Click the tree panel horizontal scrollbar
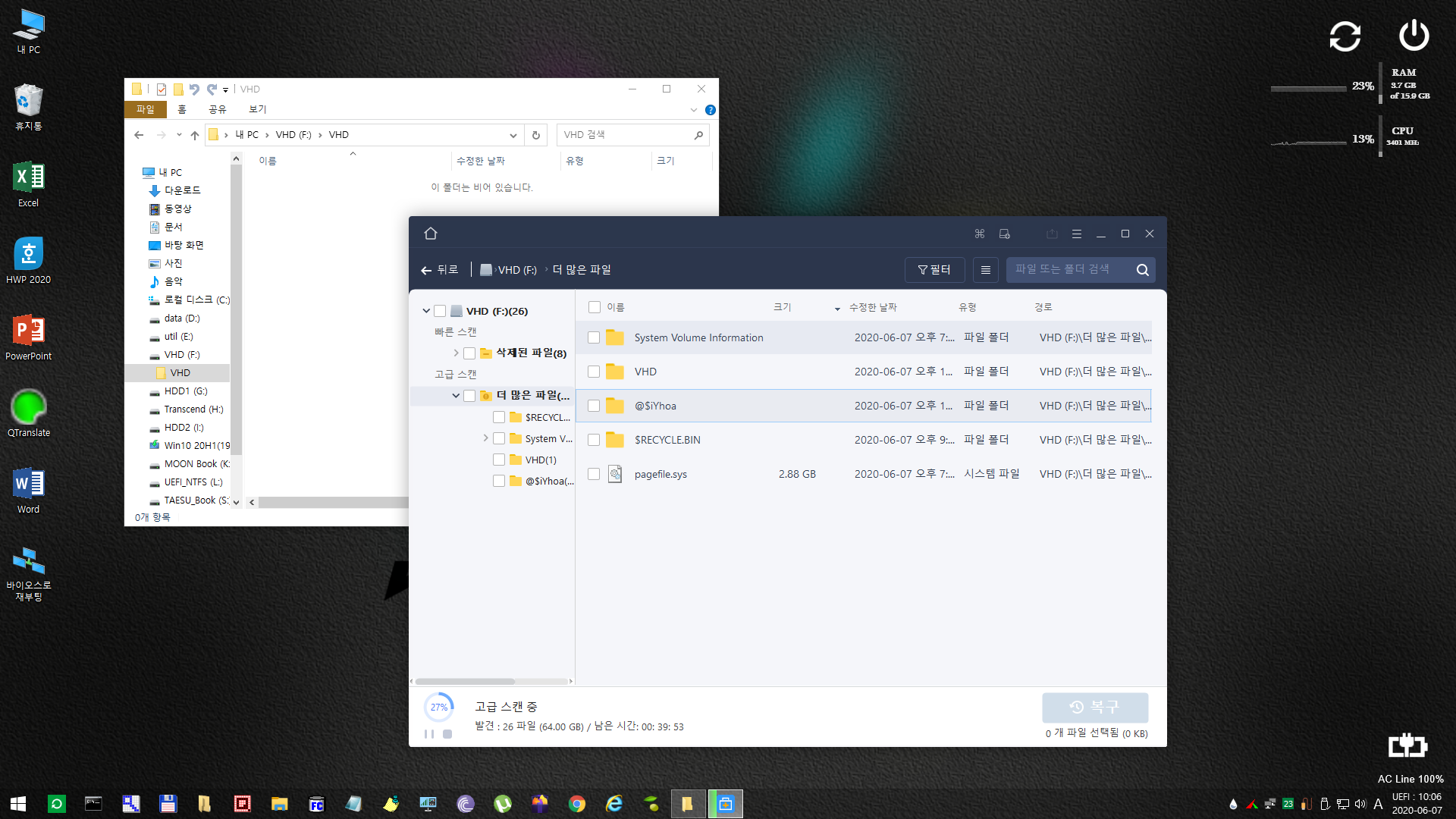Viewport: 1456px width, 819px height. pyautogui.click(x=465, y=681)
